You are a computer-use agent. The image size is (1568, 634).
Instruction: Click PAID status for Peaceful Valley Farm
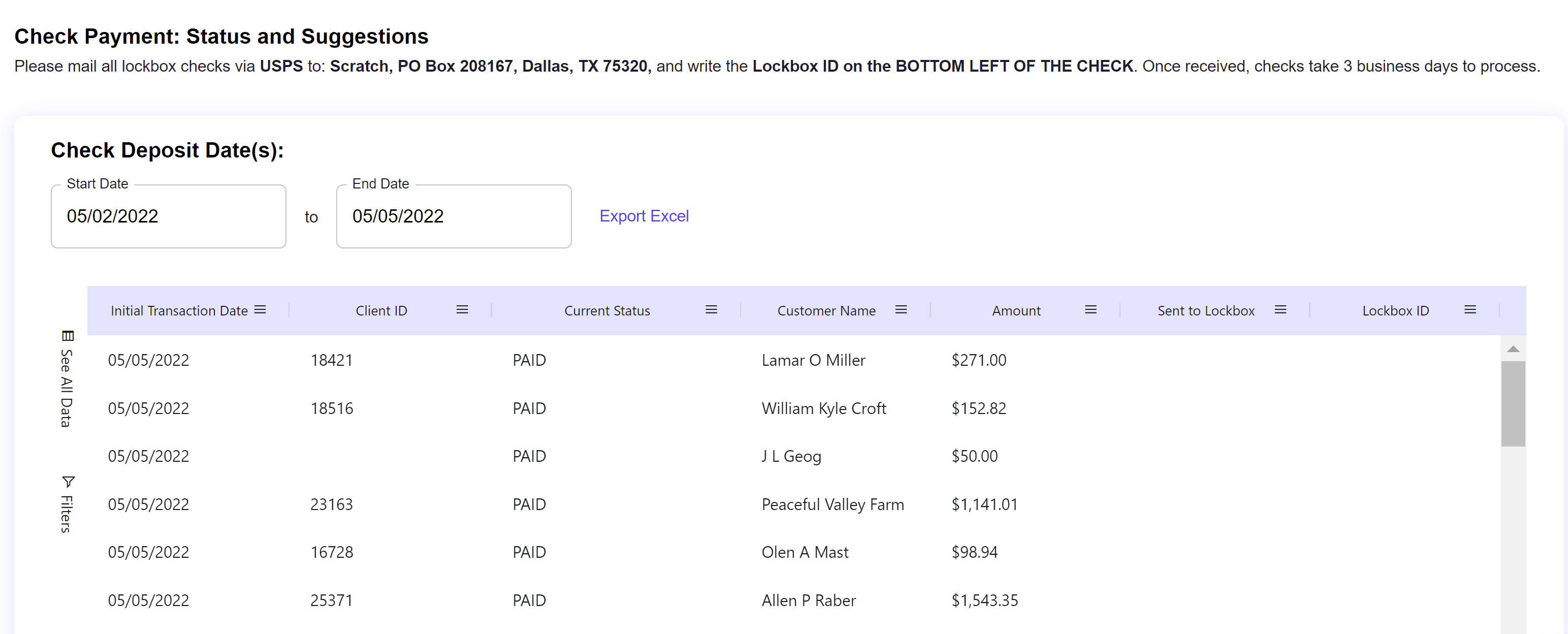tap(529, 504)
